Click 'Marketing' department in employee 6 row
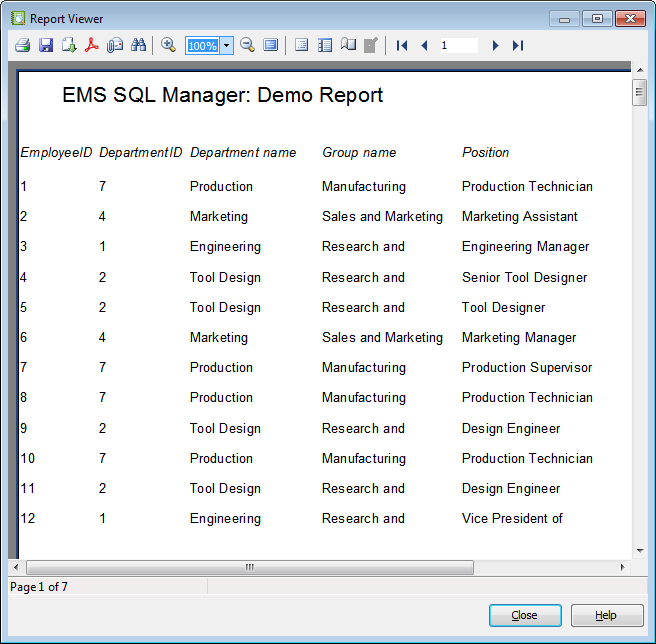The width and height of the screenshot is (656, 644). click(218, 337)
